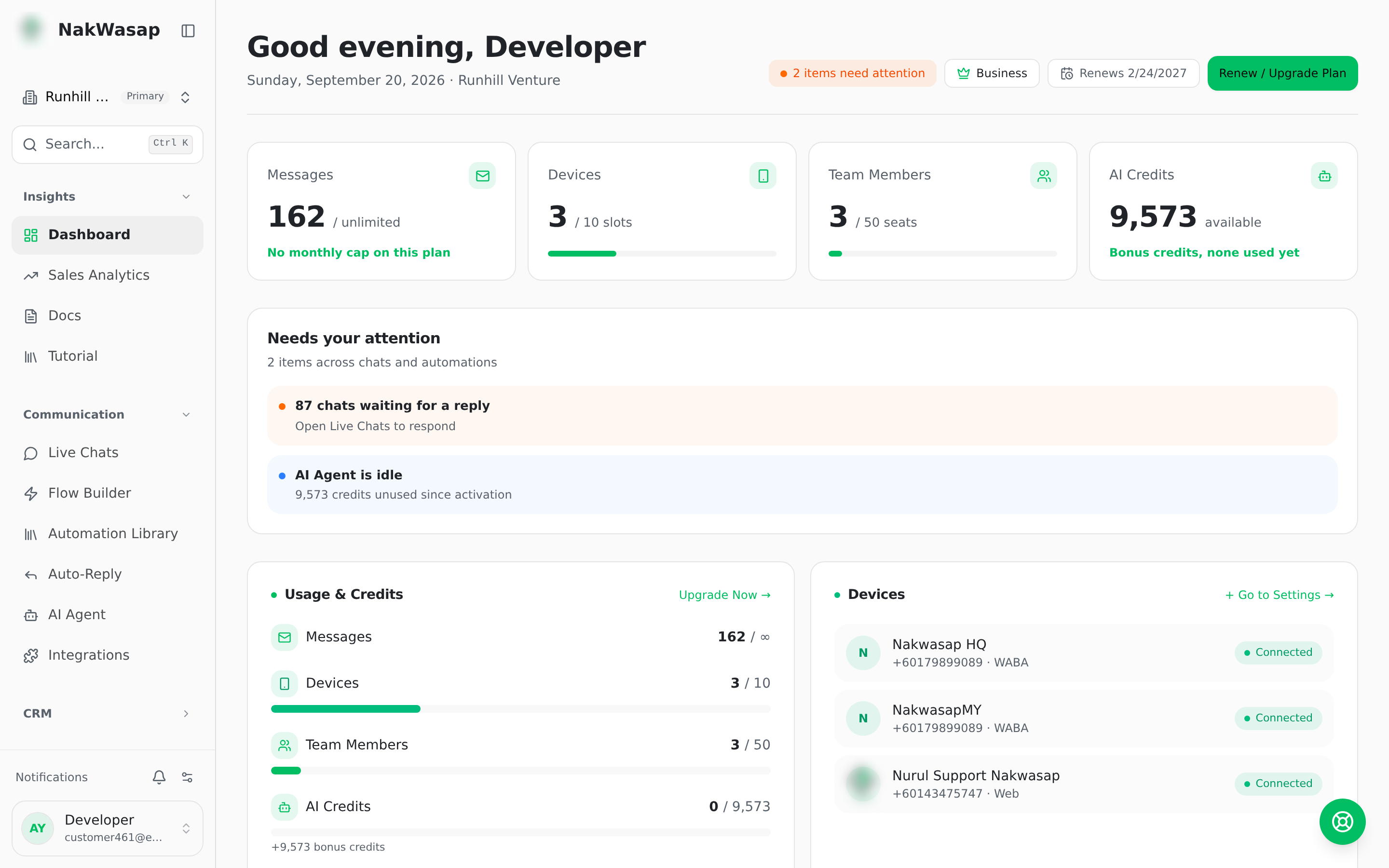Collapse the Communication section

(108, 415)
